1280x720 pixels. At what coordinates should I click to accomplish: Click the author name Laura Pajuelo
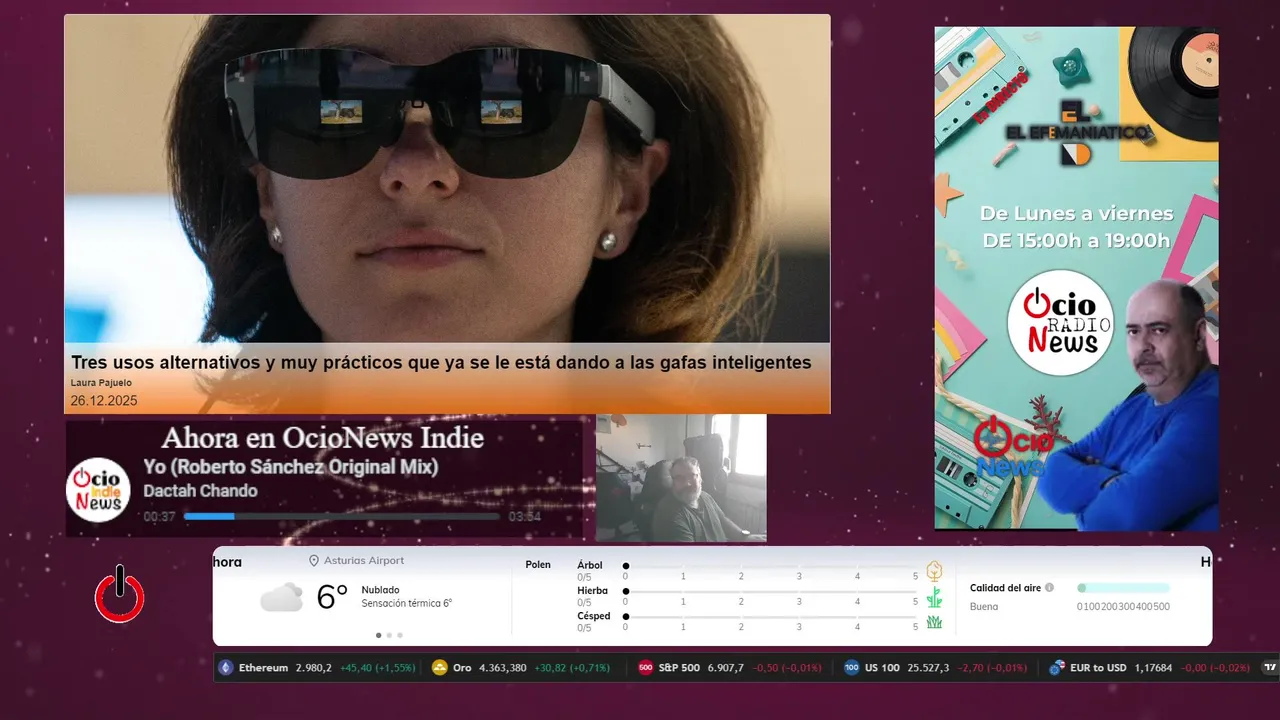[x=101, y=383]
